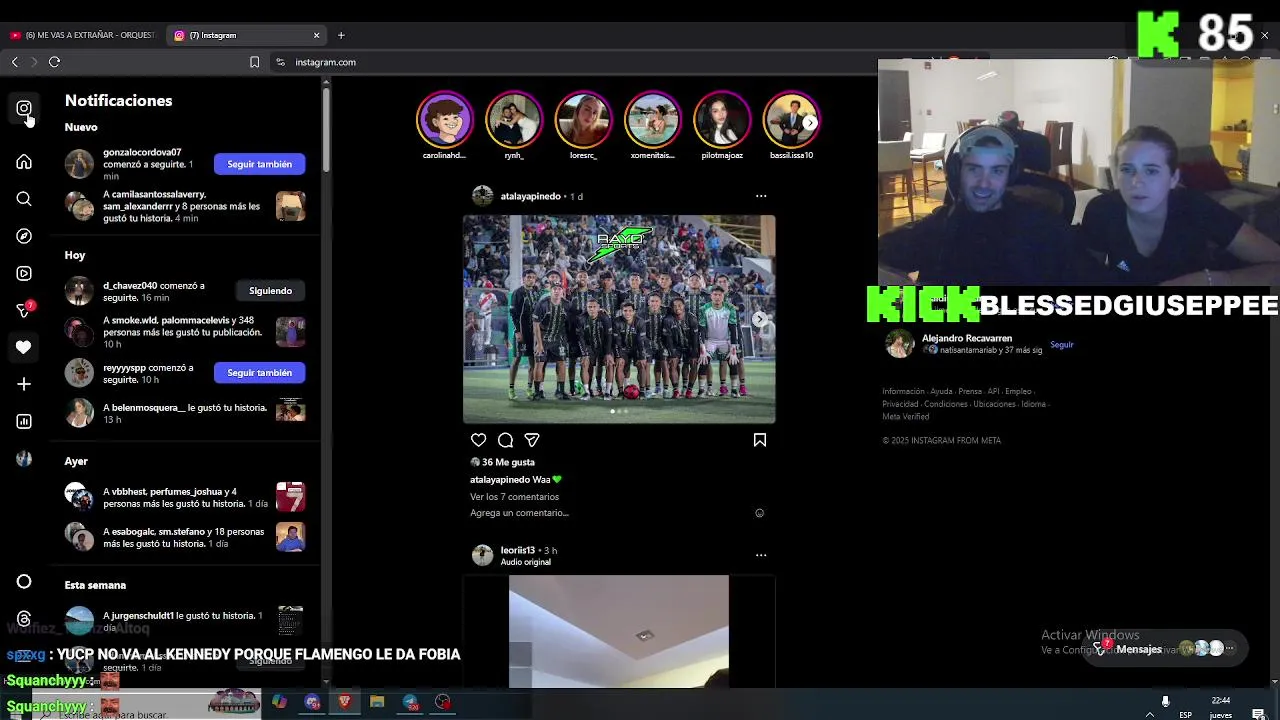Click Seguir next to Alejandro Recavarren

(1061, 345)
